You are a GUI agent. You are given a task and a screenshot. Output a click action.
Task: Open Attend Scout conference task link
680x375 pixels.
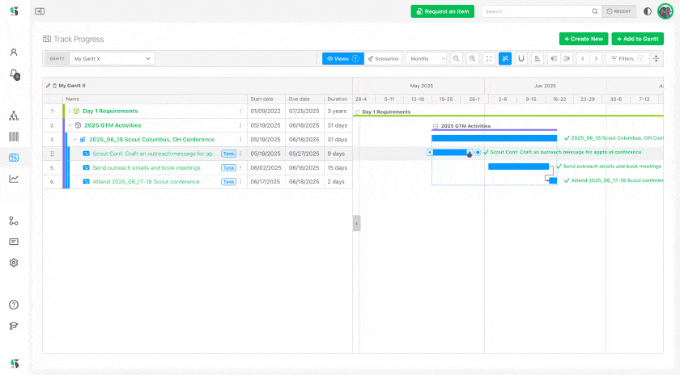146,182
